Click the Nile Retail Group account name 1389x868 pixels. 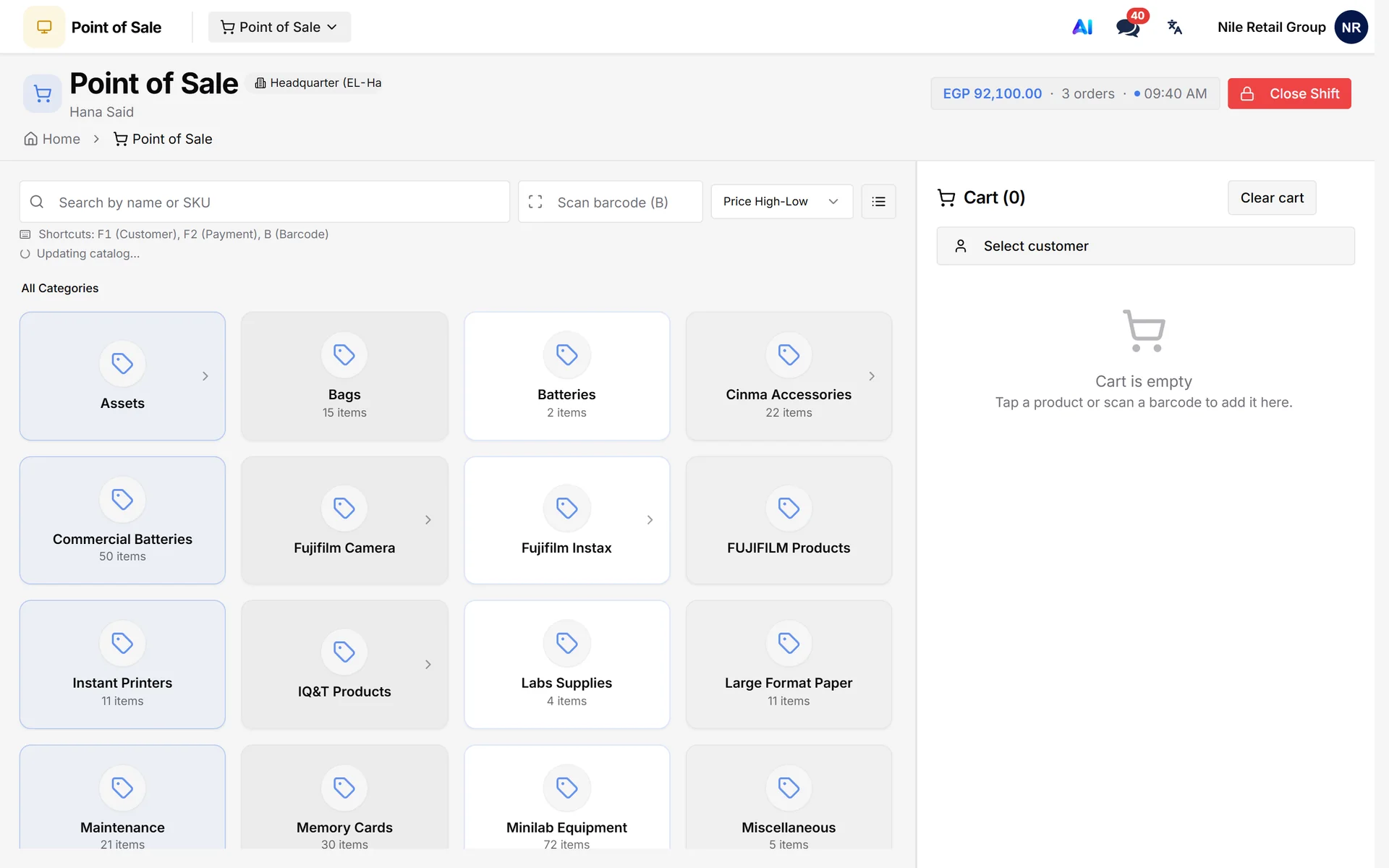click(x=1271, y=27)
